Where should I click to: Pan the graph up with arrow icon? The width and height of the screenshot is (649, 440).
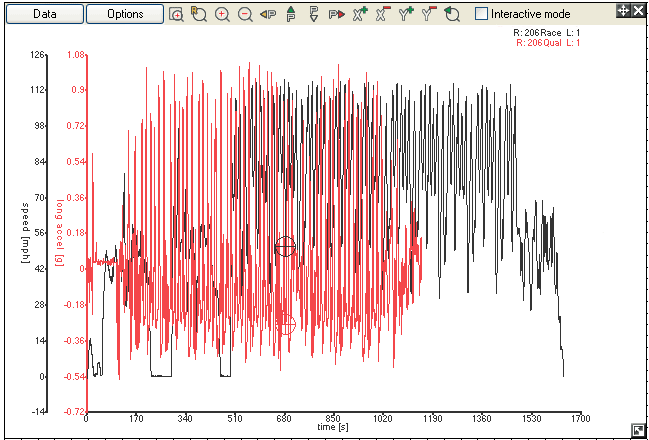tap(291, 15)
